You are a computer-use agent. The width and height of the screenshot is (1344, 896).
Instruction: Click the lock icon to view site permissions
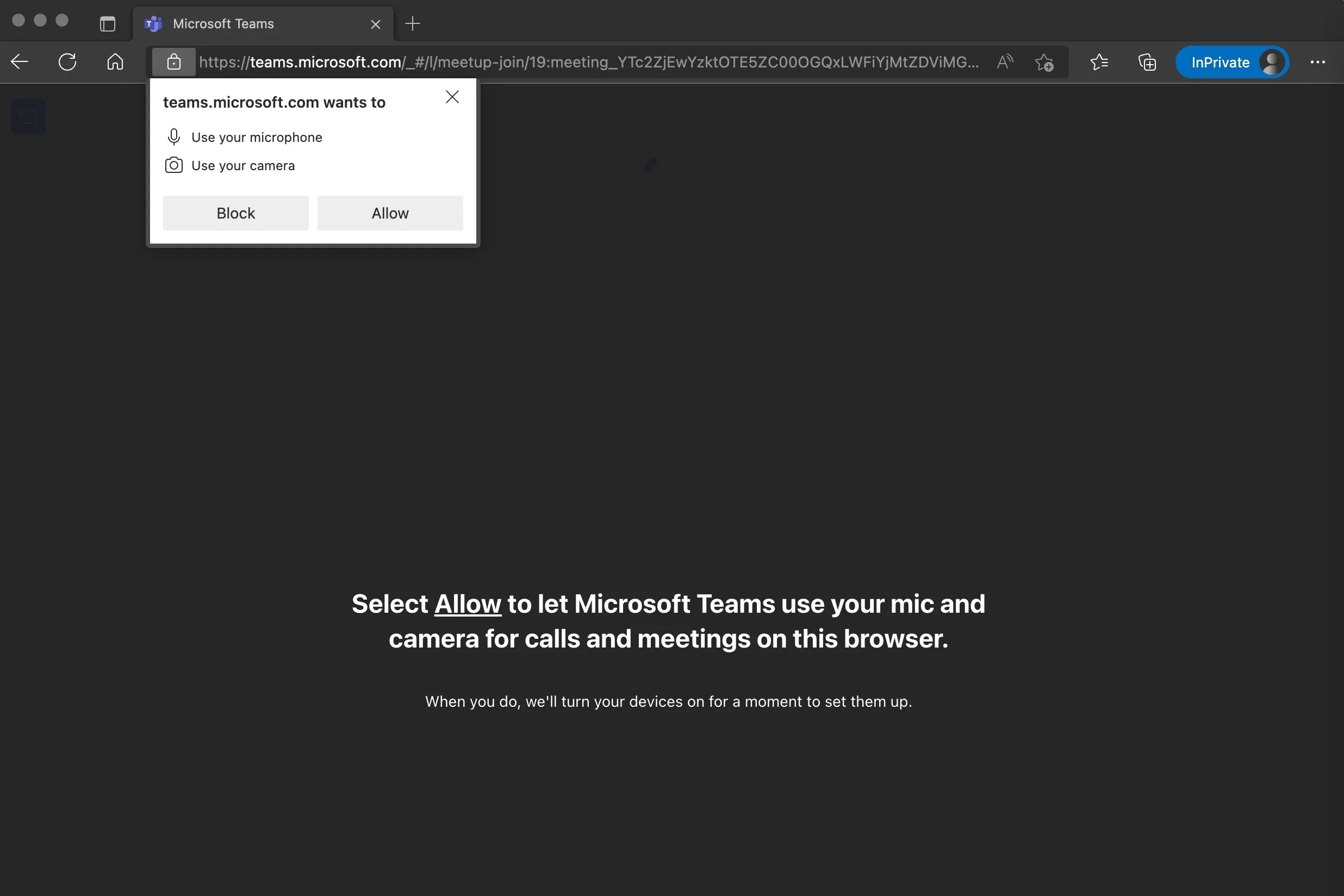[173, 62]
